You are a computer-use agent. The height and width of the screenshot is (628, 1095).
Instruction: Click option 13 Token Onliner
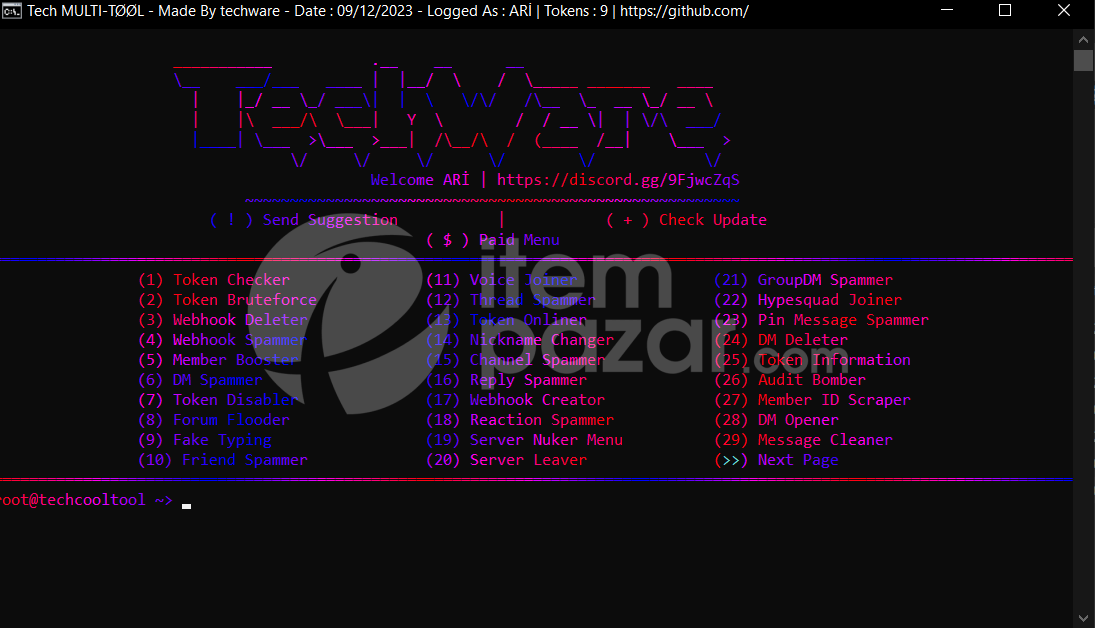[506, 320]
